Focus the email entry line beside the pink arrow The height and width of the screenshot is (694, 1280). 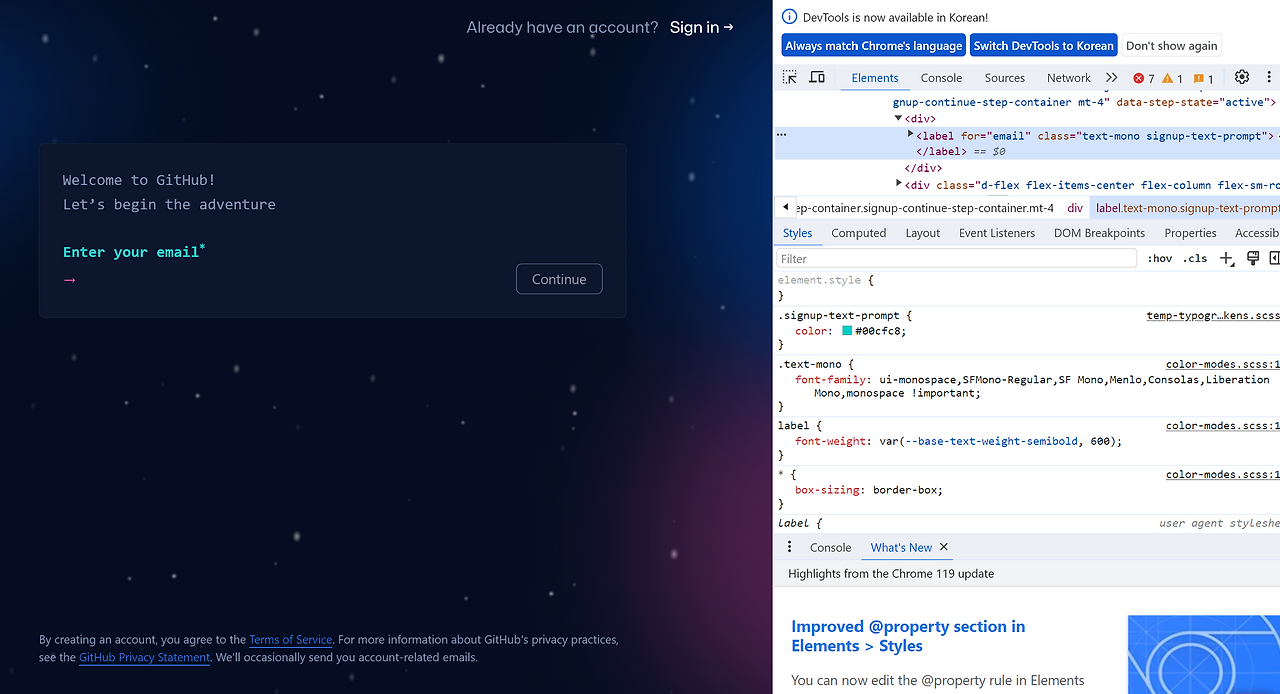click(290, 280)
